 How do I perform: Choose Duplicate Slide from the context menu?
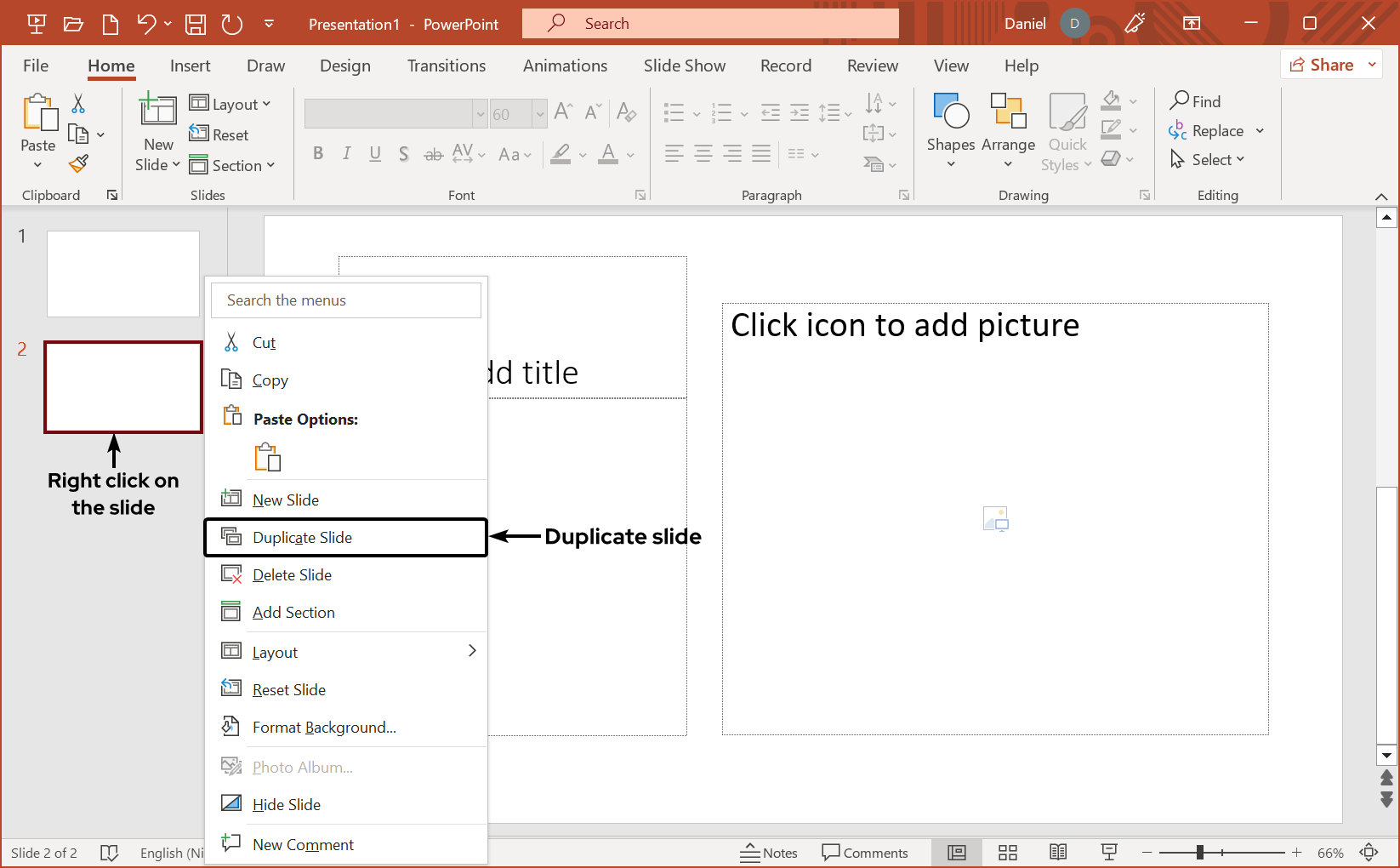[x=302, y=537]
